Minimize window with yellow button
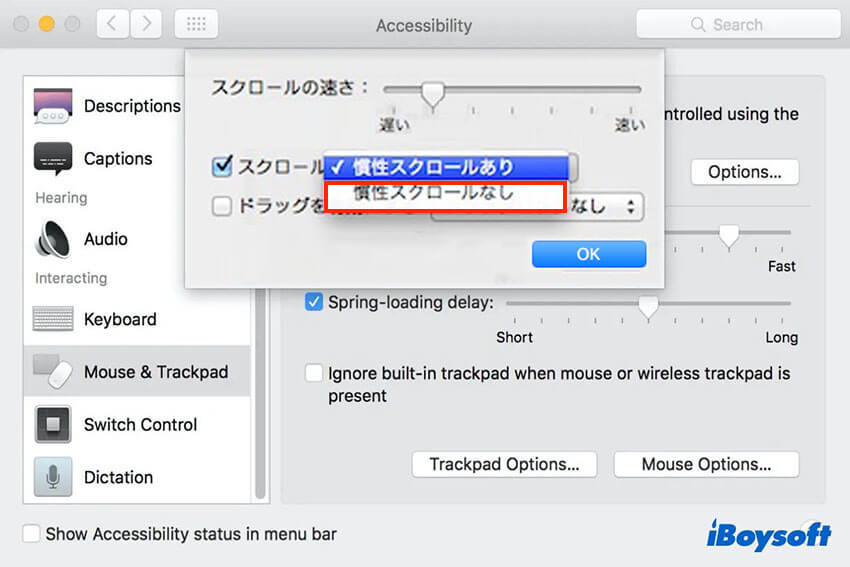 click(47, 24)
